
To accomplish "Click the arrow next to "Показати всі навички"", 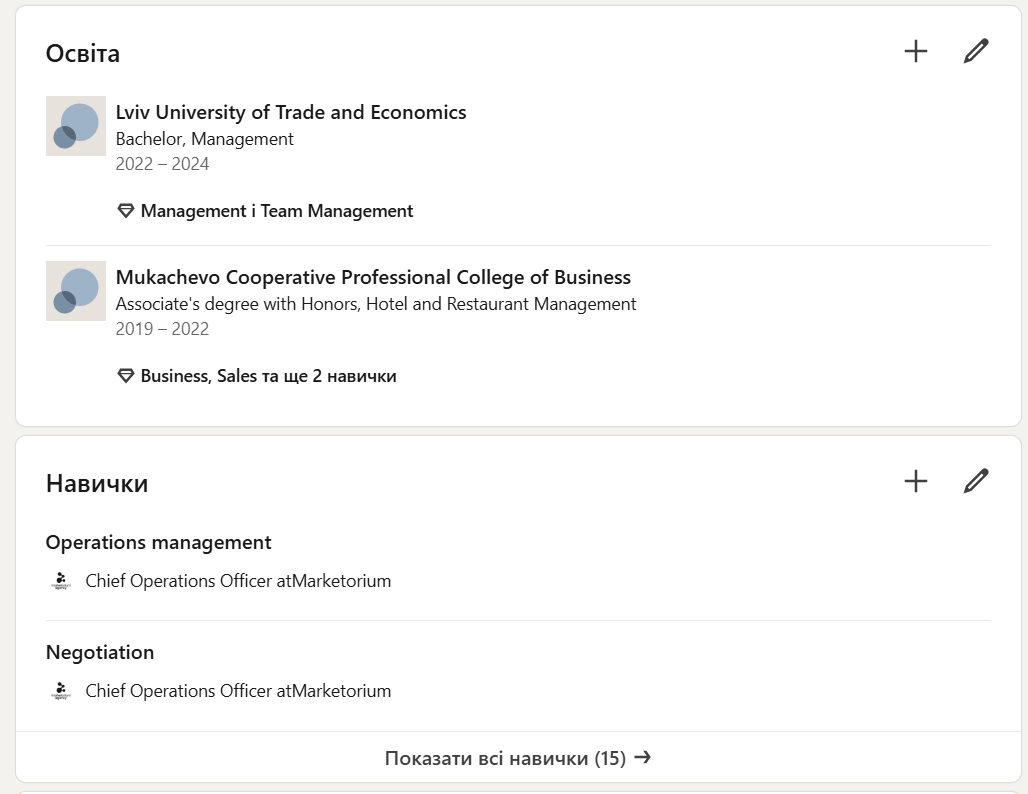I will (x=643, y=757).
